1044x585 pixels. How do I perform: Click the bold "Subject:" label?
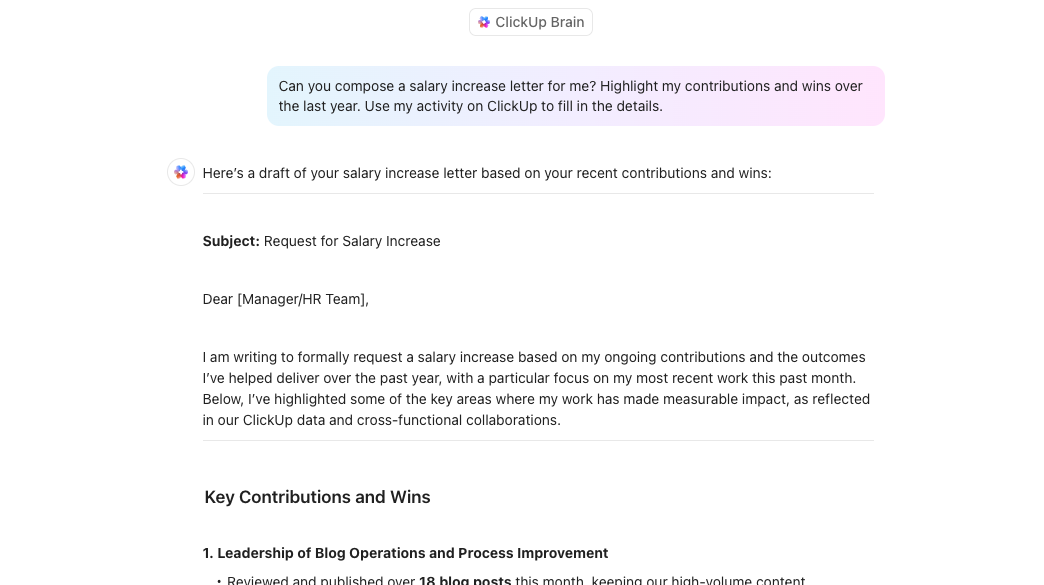pos(231,241)
